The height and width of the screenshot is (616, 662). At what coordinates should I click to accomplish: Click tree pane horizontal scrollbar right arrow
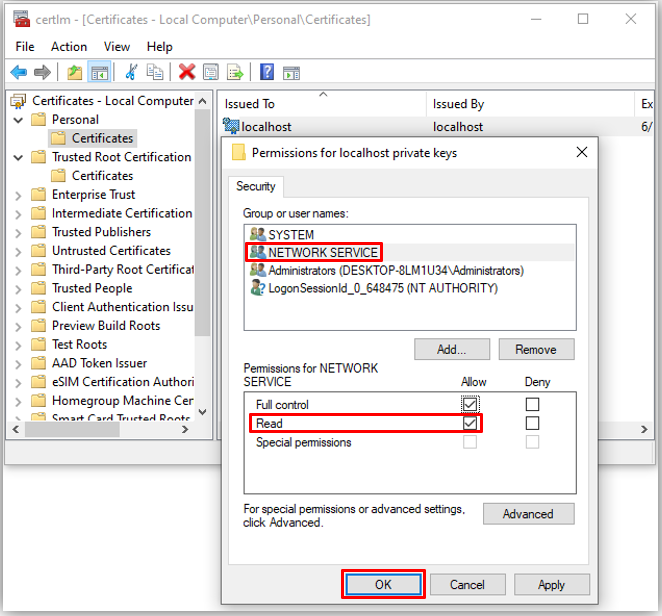click(184, 429)
